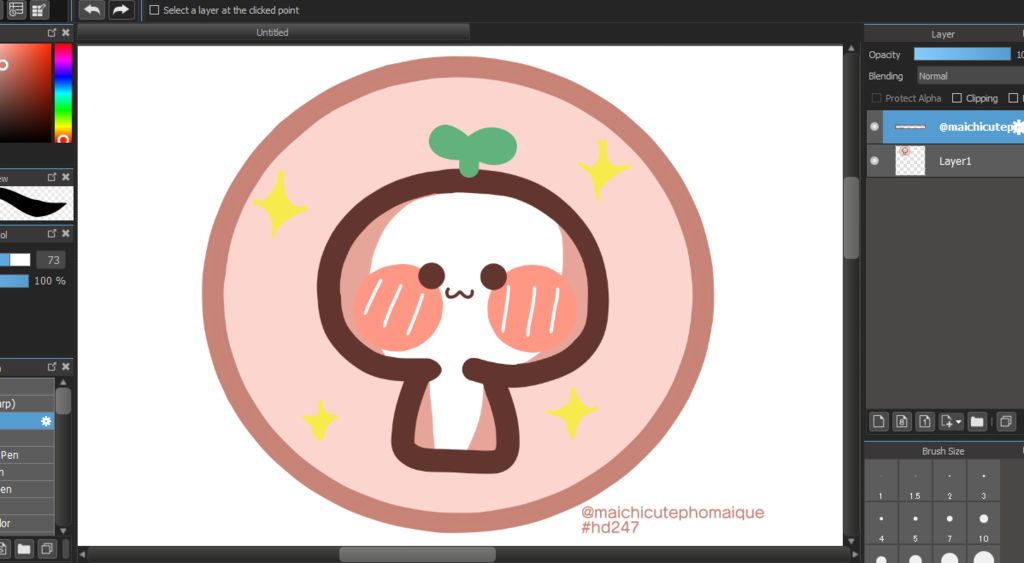Image resolution: width=1024 pixels, height=563 pixels.
Task: Click the brush list scroll-down arrow
Action: pyautogui.click(x=63, y=530)
